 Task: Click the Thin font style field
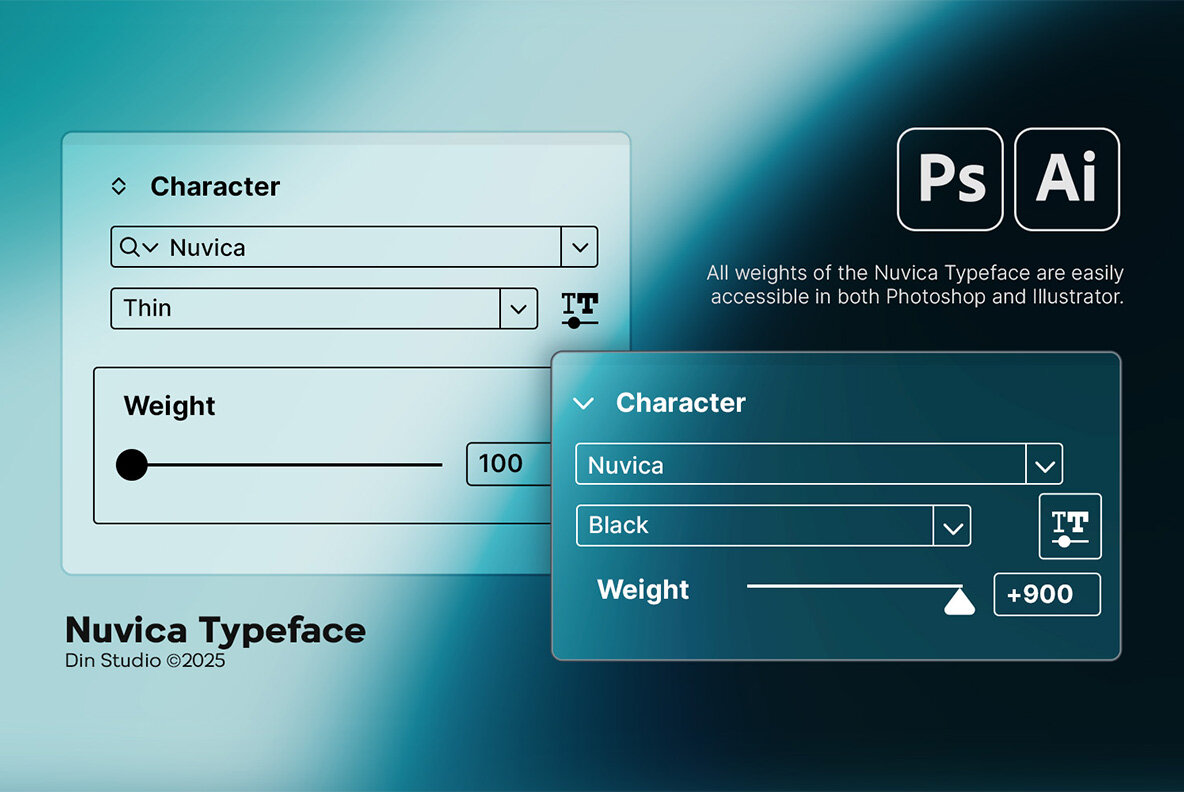pos(305,309)
